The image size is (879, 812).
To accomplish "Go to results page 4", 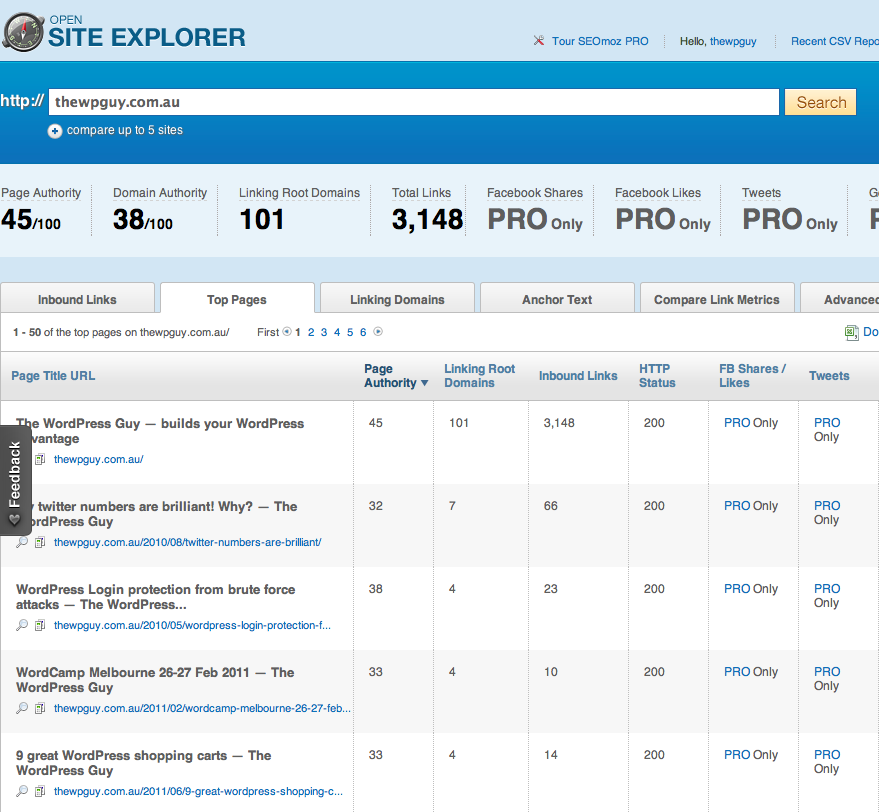I will 337,332.
